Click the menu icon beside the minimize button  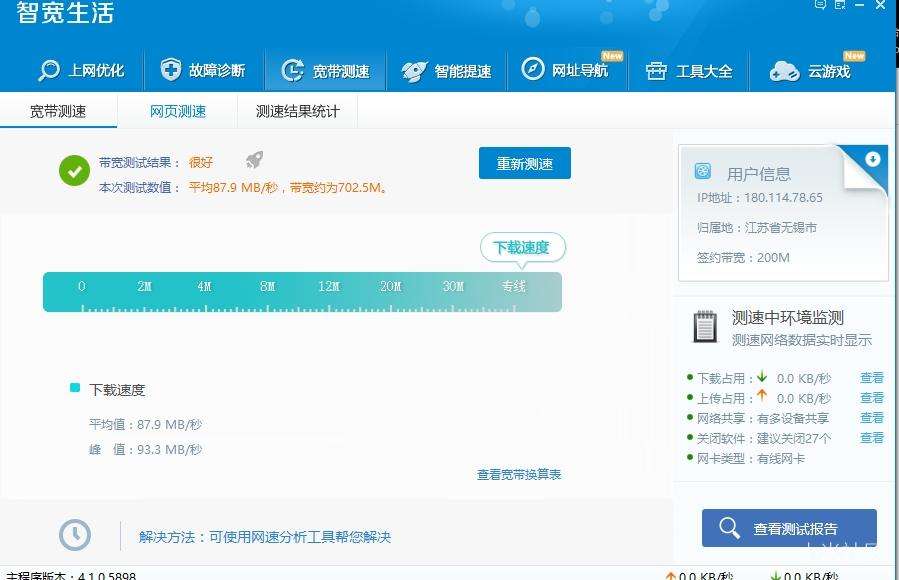pos(840,5)
